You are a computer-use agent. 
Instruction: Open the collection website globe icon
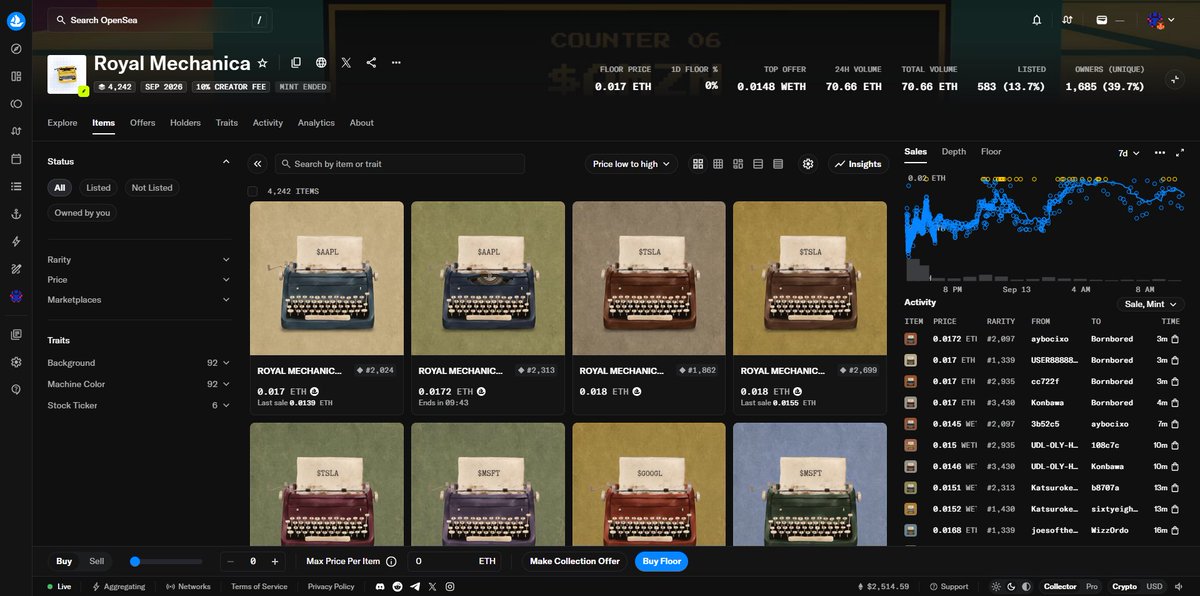(x=321, y=63)
